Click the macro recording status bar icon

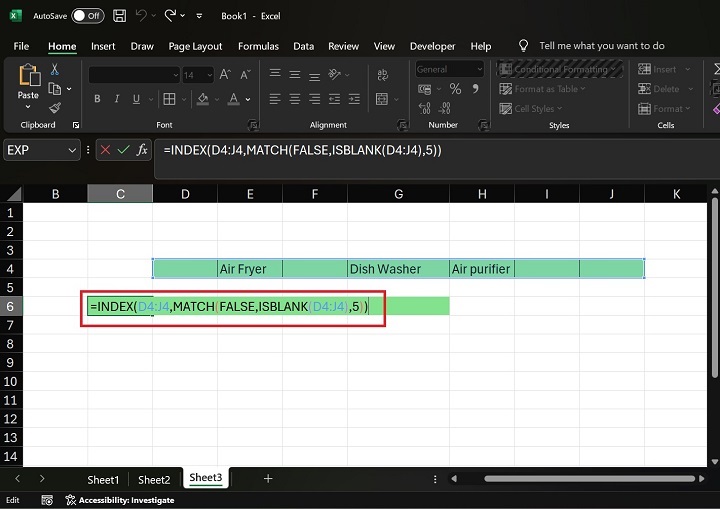tap(45, 500)
